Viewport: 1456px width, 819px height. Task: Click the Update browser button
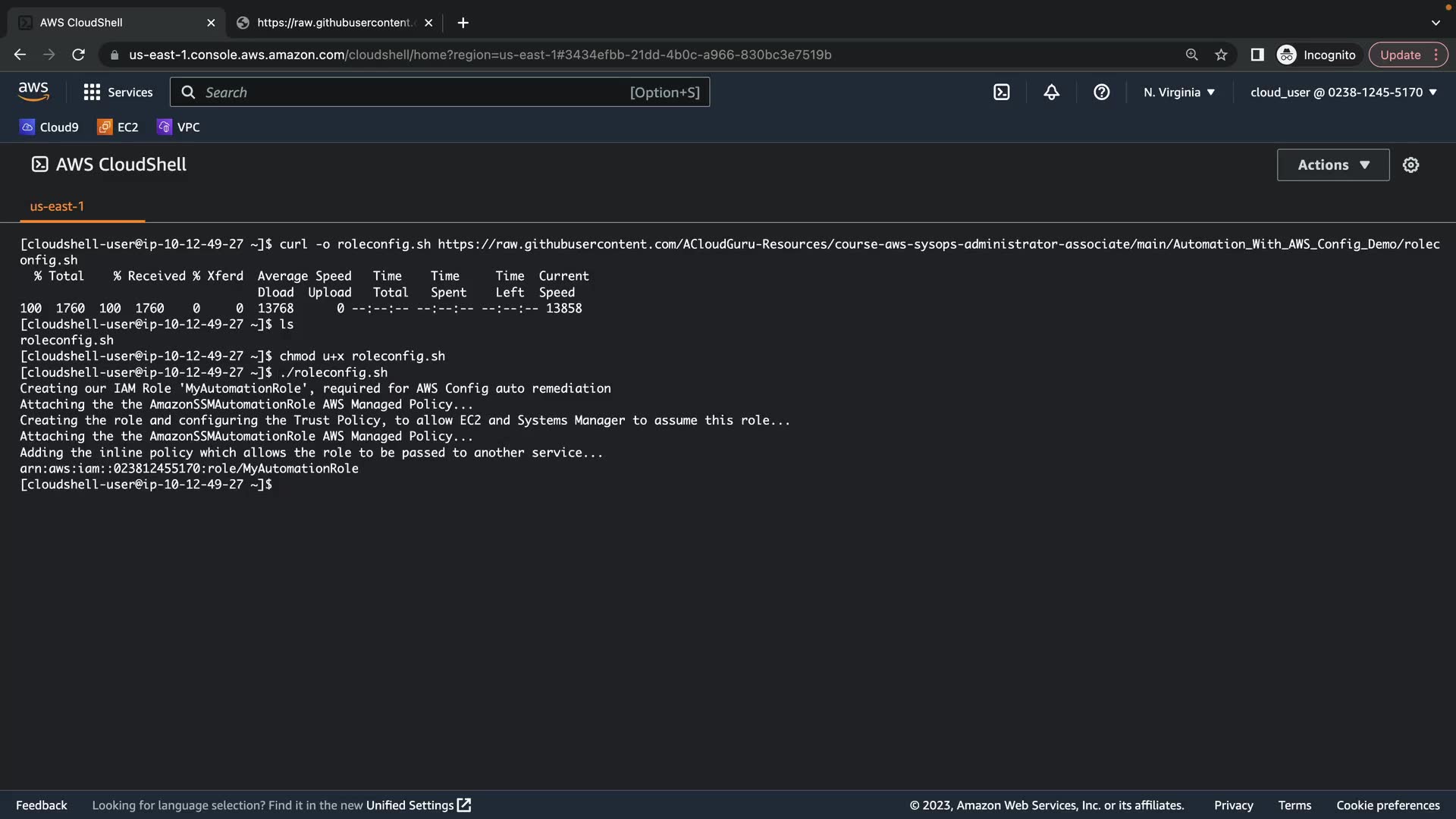point(1400,55)
